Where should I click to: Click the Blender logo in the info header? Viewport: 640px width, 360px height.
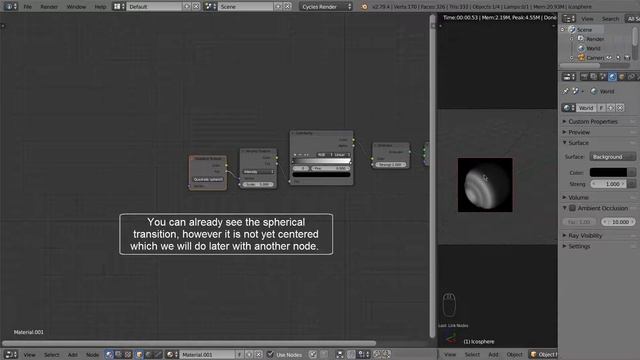pyautogui.click(x=363, y=7)
